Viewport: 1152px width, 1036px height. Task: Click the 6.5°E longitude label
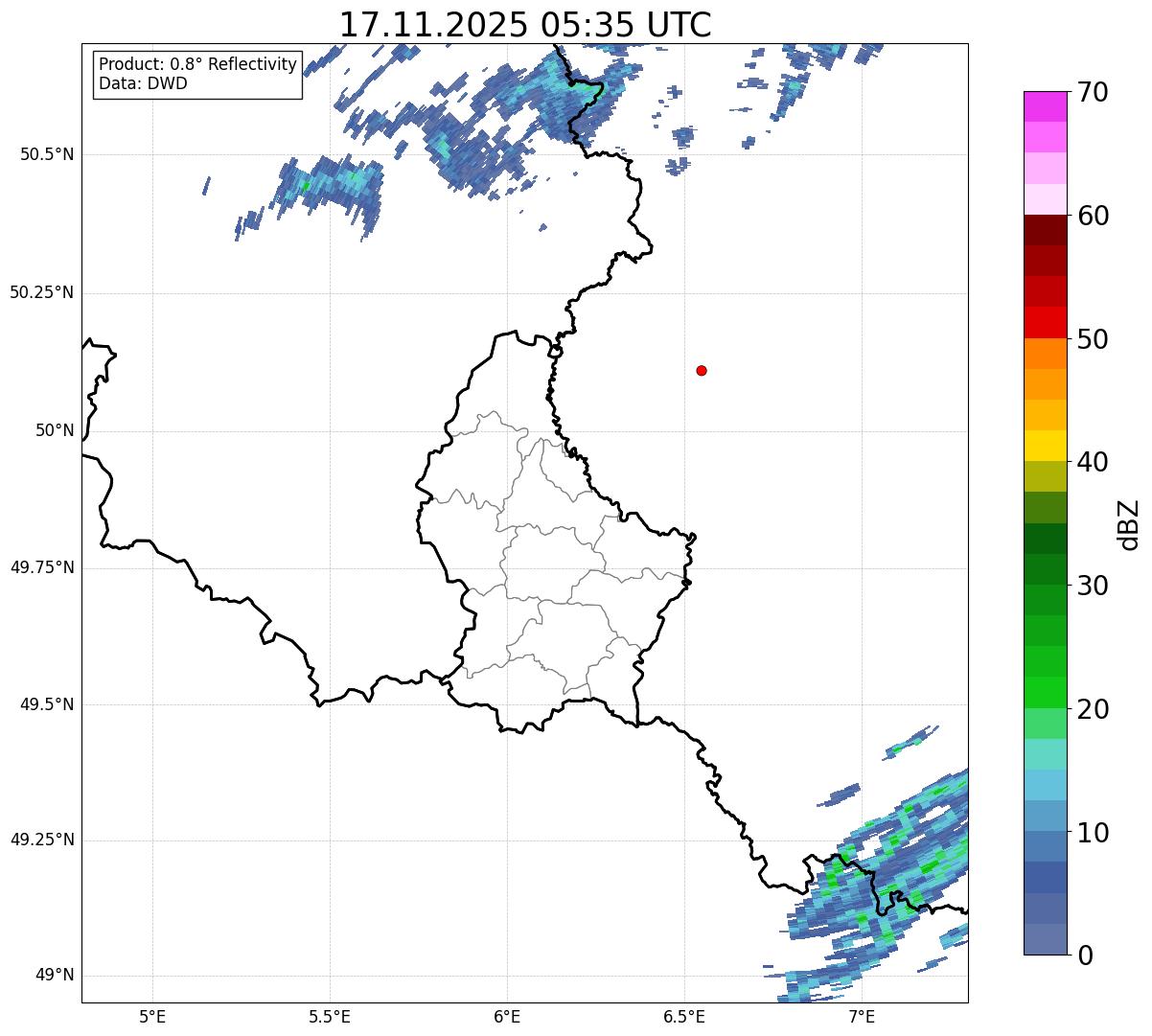click(684, 1016)
